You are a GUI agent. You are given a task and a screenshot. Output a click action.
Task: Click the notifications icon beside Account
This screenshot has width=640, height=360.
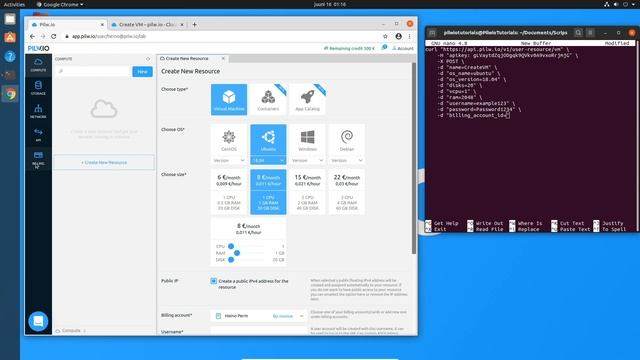384,48
